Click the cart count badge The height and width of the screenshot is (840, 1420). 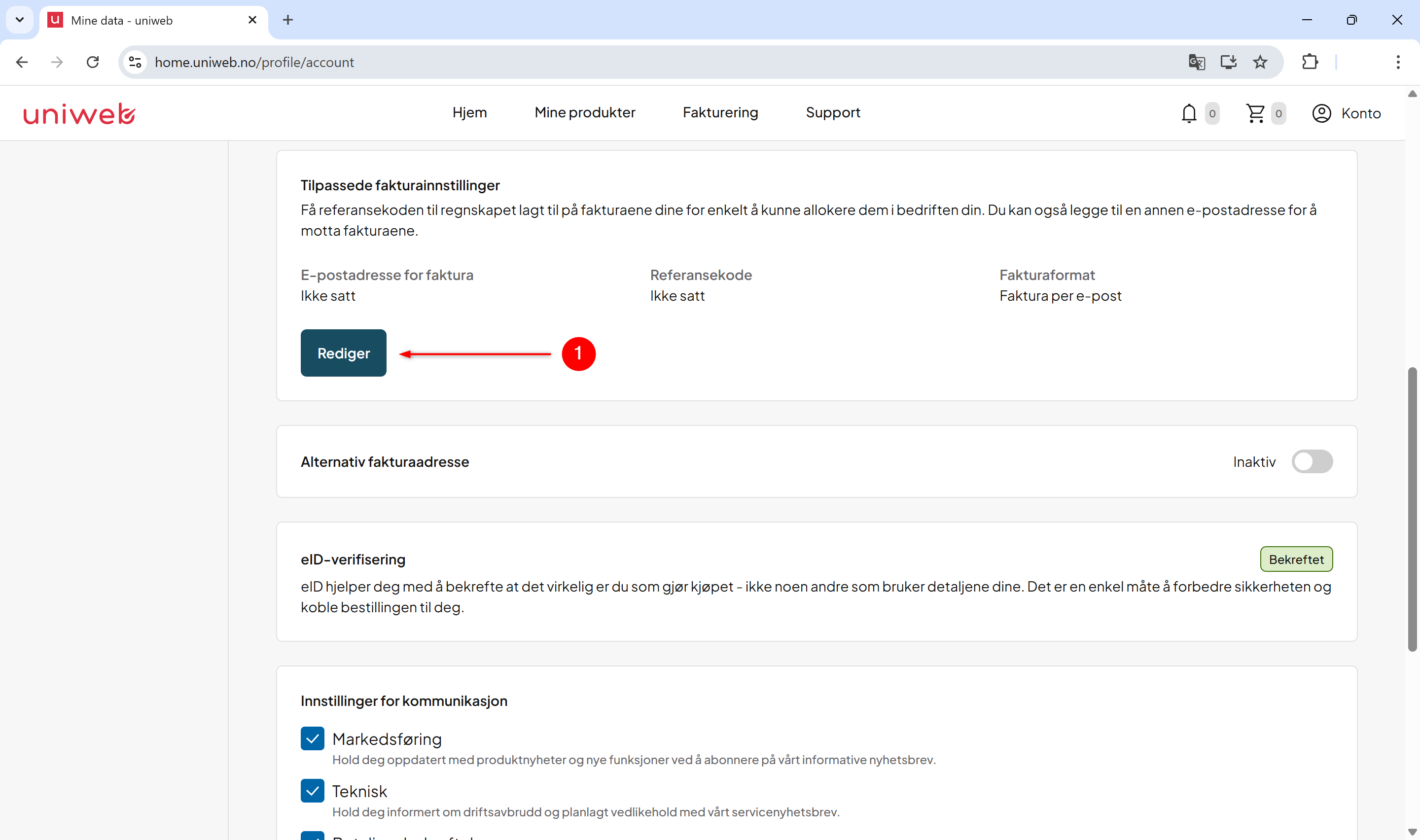tap(1278, 113)
